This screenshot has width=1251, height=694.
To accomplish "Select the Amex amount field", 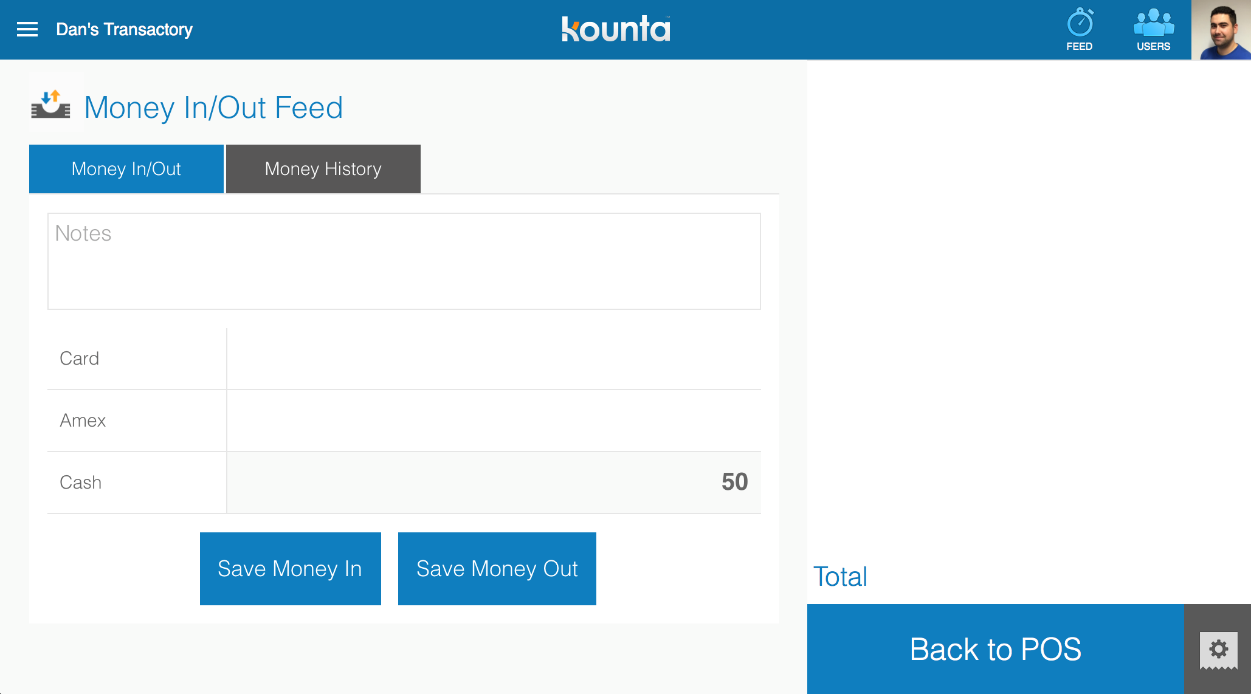I will click(x=494, y=421).
